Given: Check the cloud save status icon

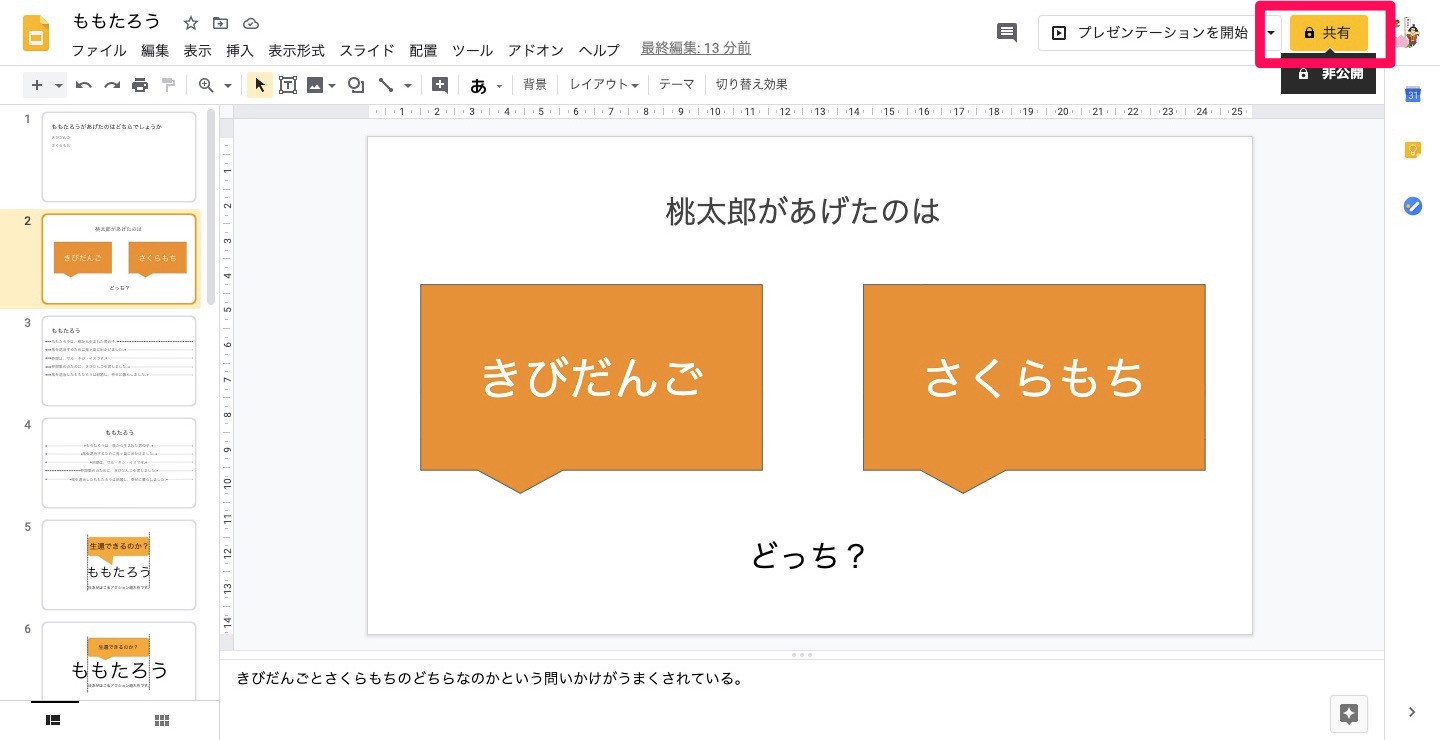Looking at the screenshot, I should pos(250,23).
